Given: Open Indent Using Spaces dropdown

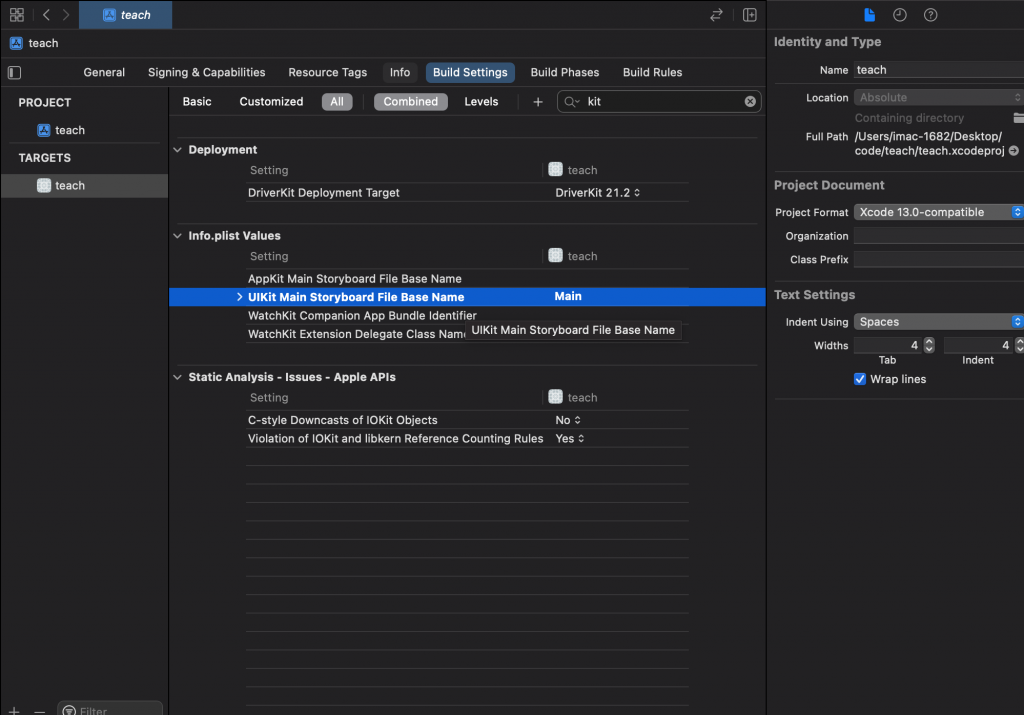Looking at the screenshot, I should pos(938,322).
